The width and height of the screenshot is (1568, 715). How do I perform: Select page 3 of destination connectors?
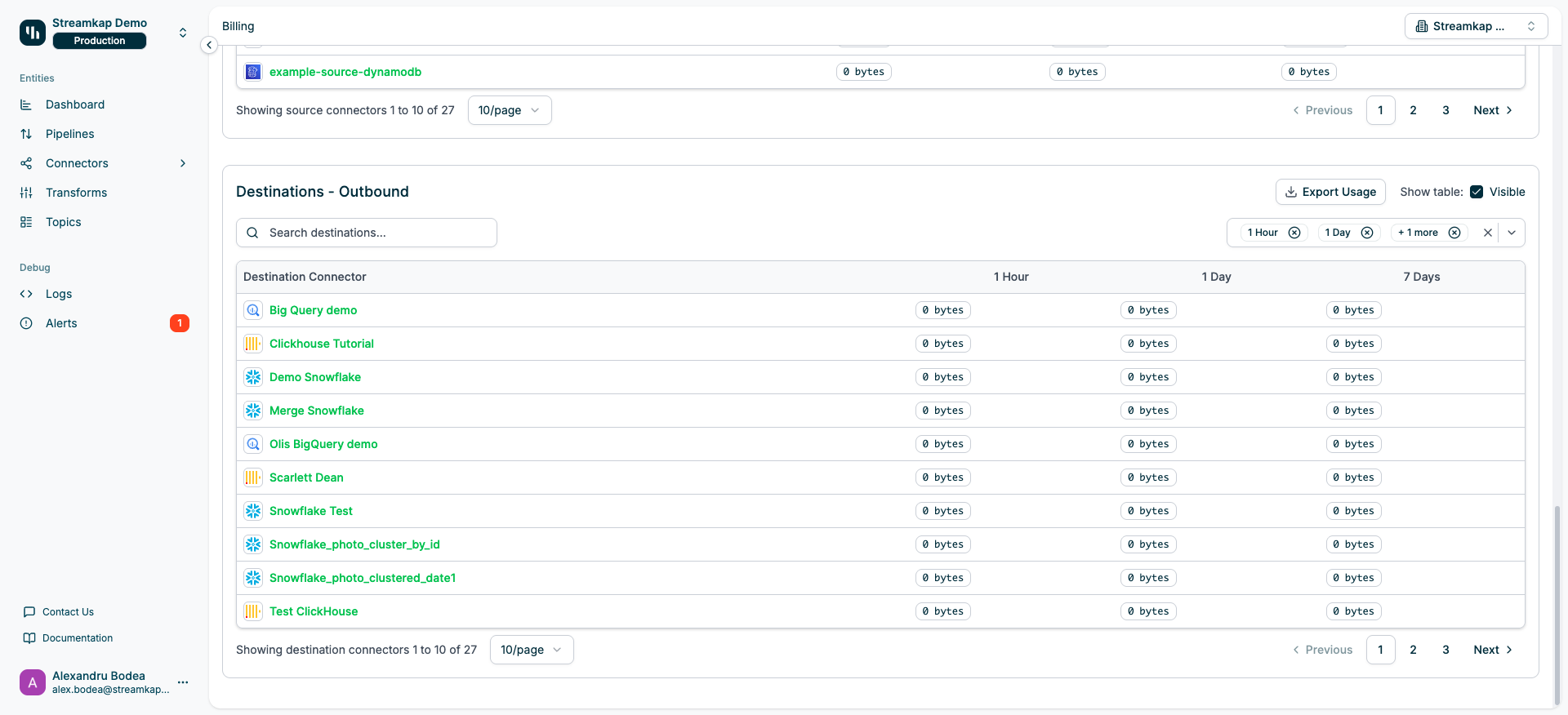click(1446, 650)
